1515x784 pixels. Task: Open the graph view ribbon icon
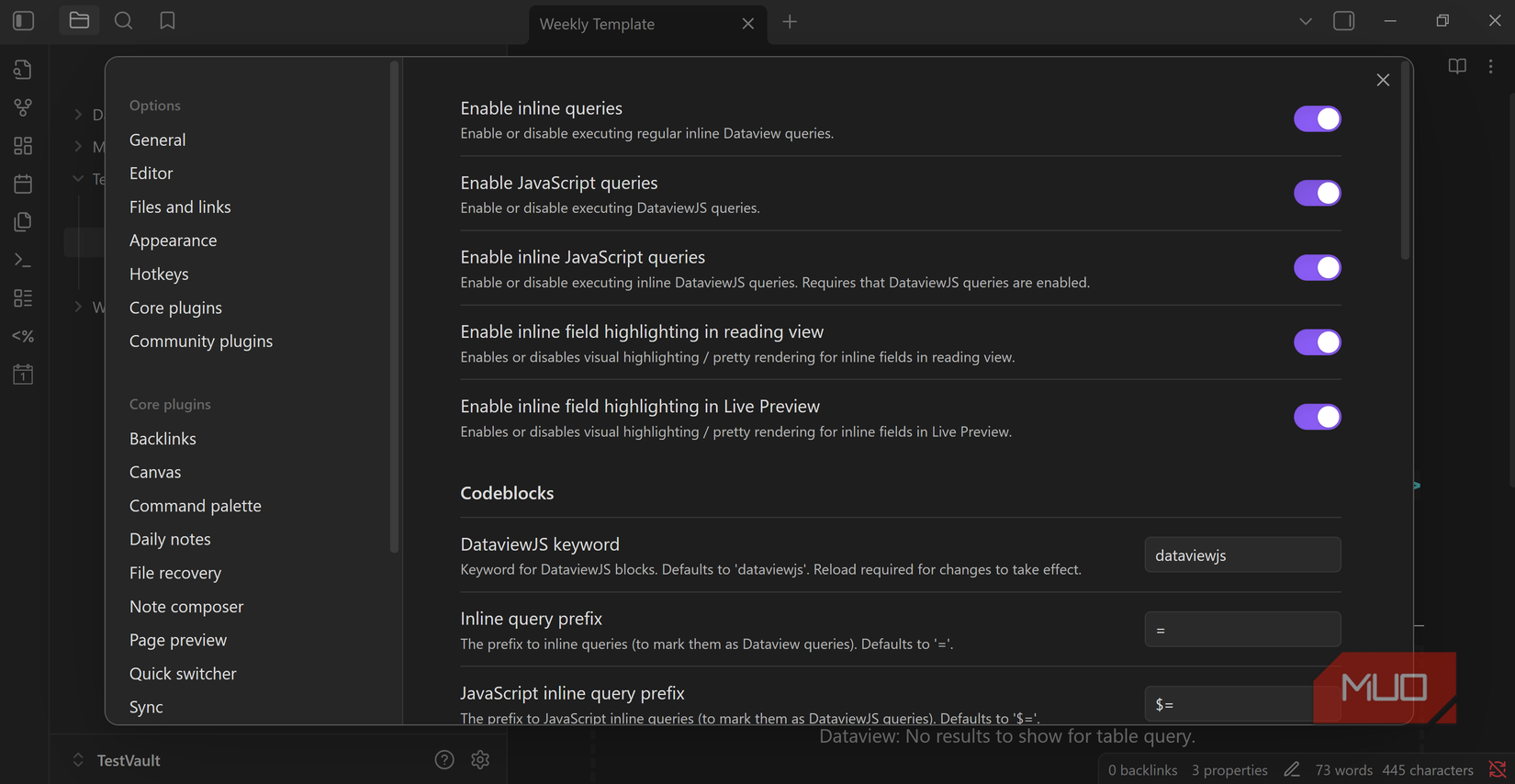[23, 107]
